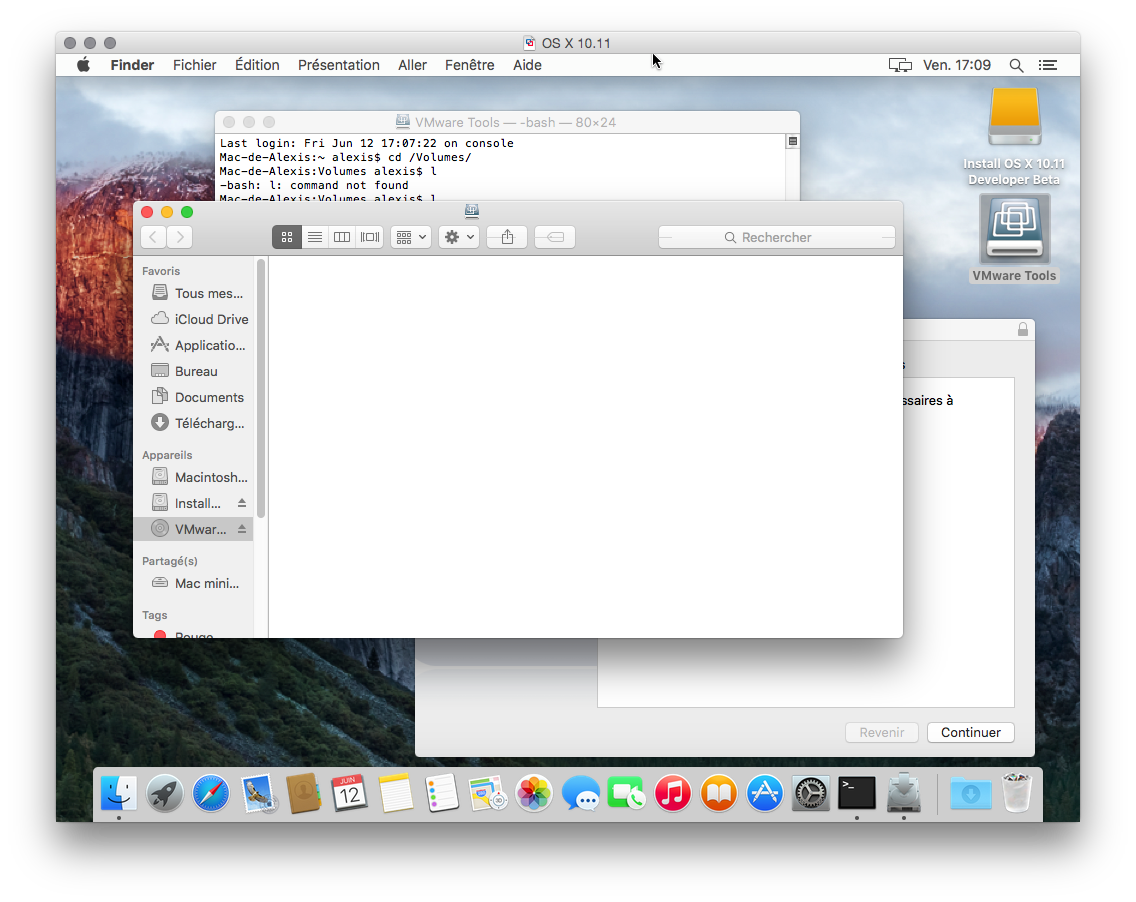Click the Finder sidebar scrollbar

(x=261, y=389)
